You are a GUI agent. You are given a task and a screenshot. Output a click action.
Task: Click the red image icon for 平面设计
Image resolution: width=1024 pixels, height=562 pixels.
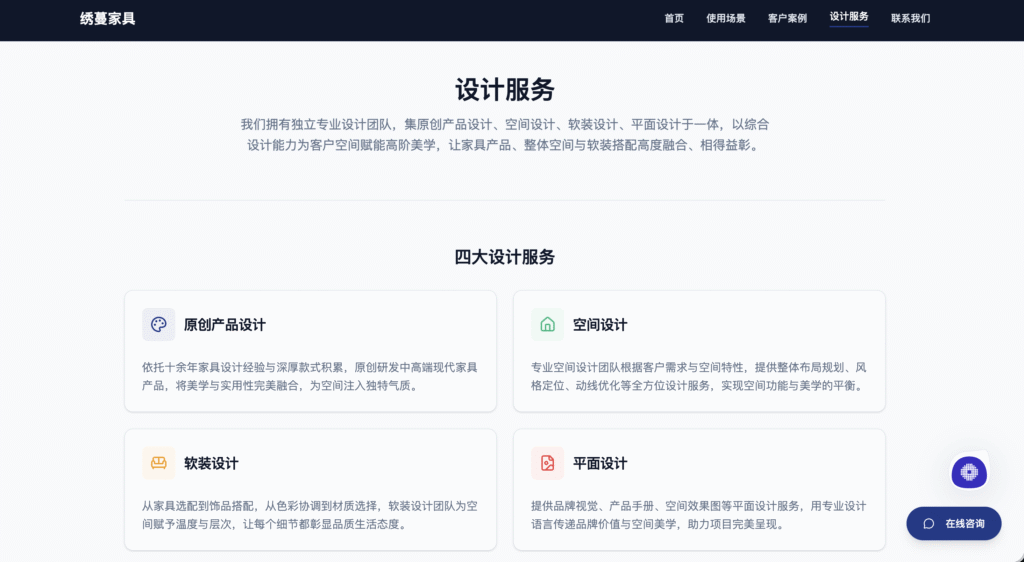(x=547, y=463)
